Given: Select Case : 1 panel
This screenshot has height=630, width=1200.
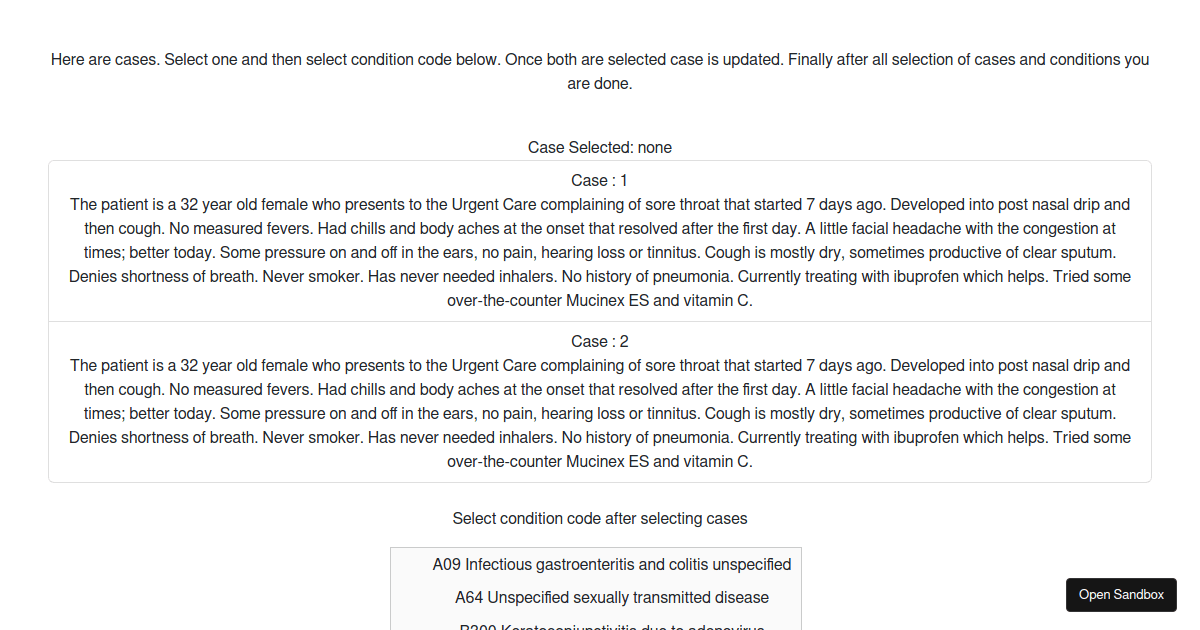Looking at the screenshot, I should (x=600, y=240).
